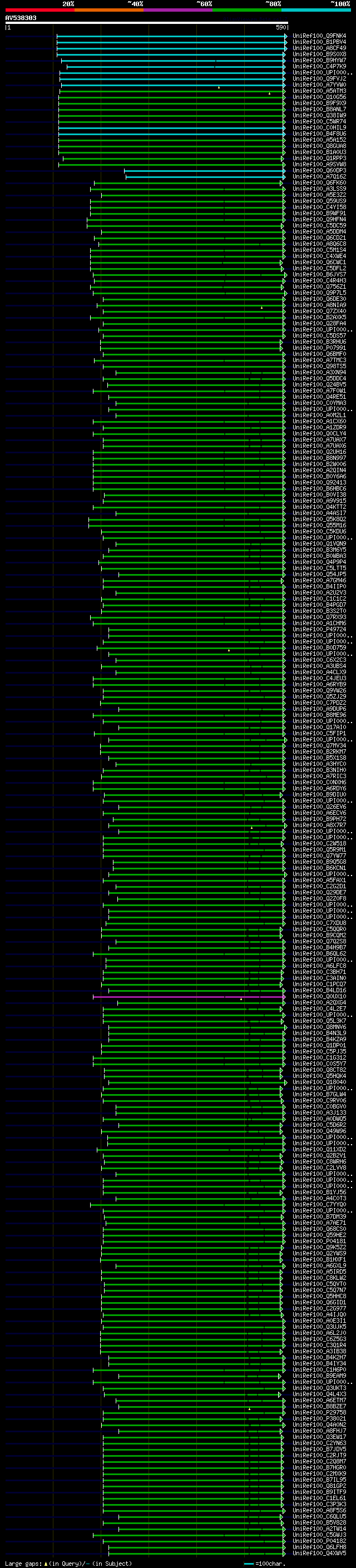This screenshot has width=356, height=1568.
Task: Select the UniRef100_Q3EW17 entry
Action: (x=319, y=1437)
